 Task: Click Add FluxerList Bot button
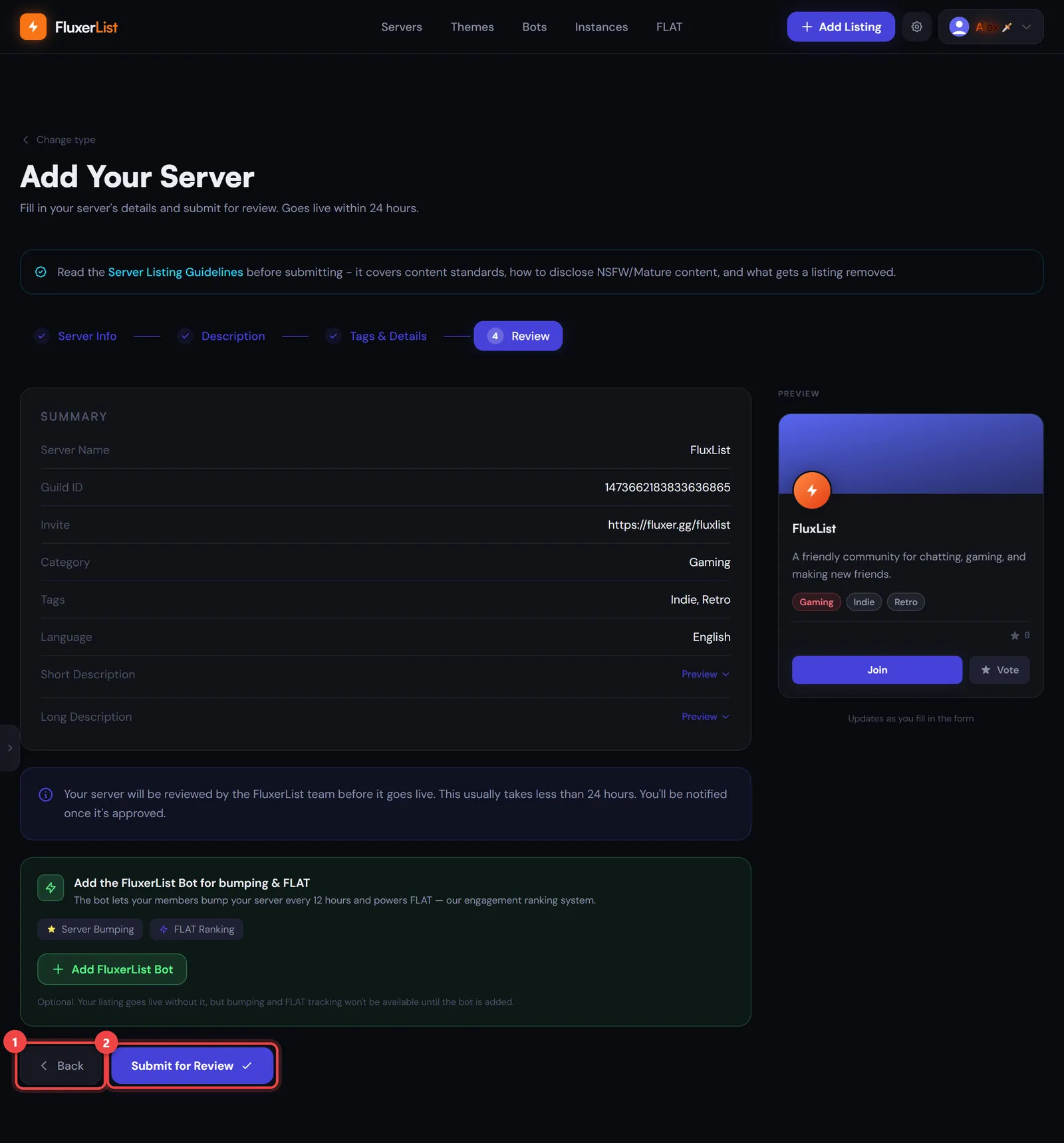pos(112,969)
